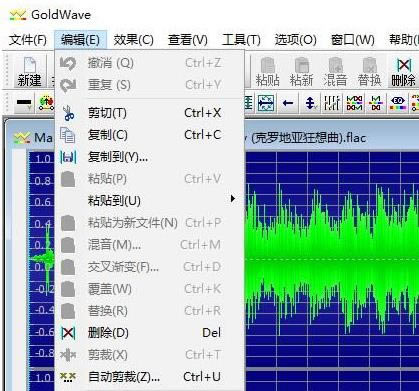Click the dotted trim icon beside 自动剪裁
Image resolution: width=419 pixels, height=391 pixels.
pos(68,377)
